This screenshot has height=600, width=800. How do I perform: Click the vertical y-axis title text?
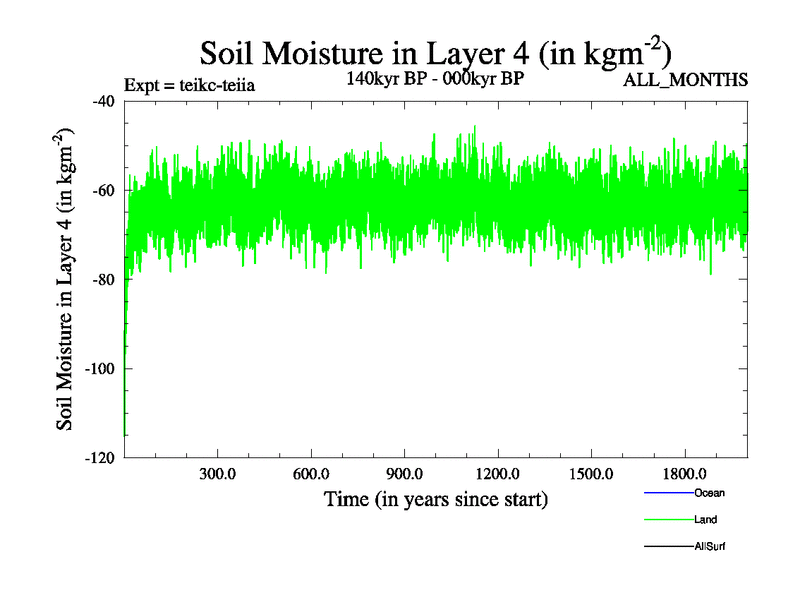pyautogui.click(x=65, y=280)
